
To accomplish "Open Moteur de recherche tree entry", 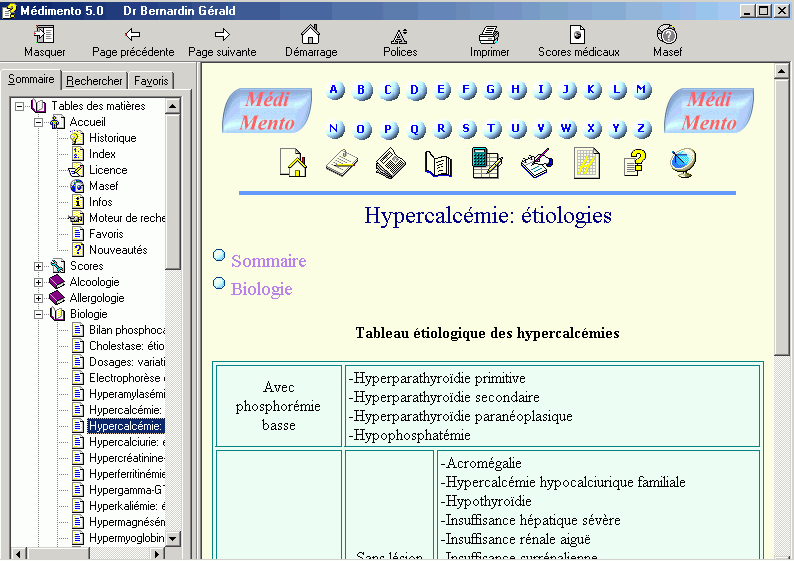I will click(x=127, y=218).
